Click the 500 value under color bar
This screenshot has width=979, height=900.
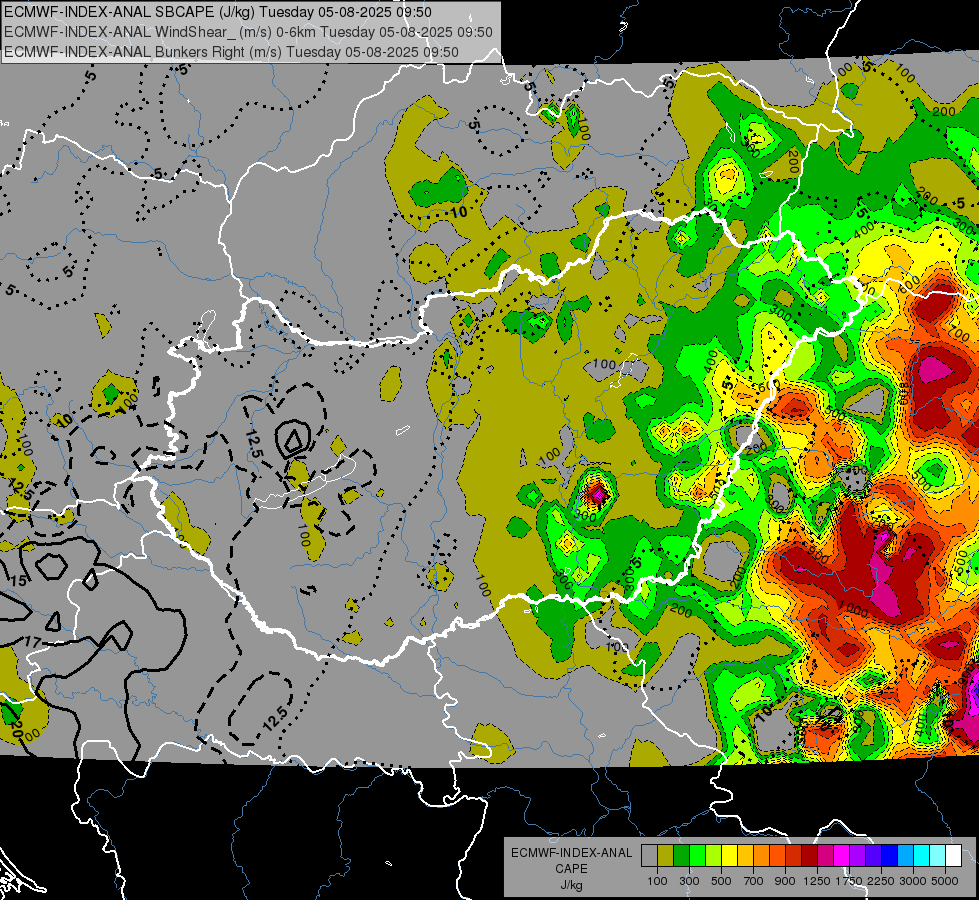pos(721,881)
